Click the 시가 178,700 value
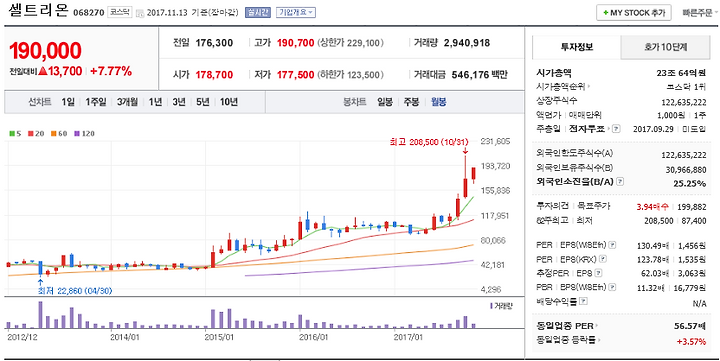 coord(214,74)
